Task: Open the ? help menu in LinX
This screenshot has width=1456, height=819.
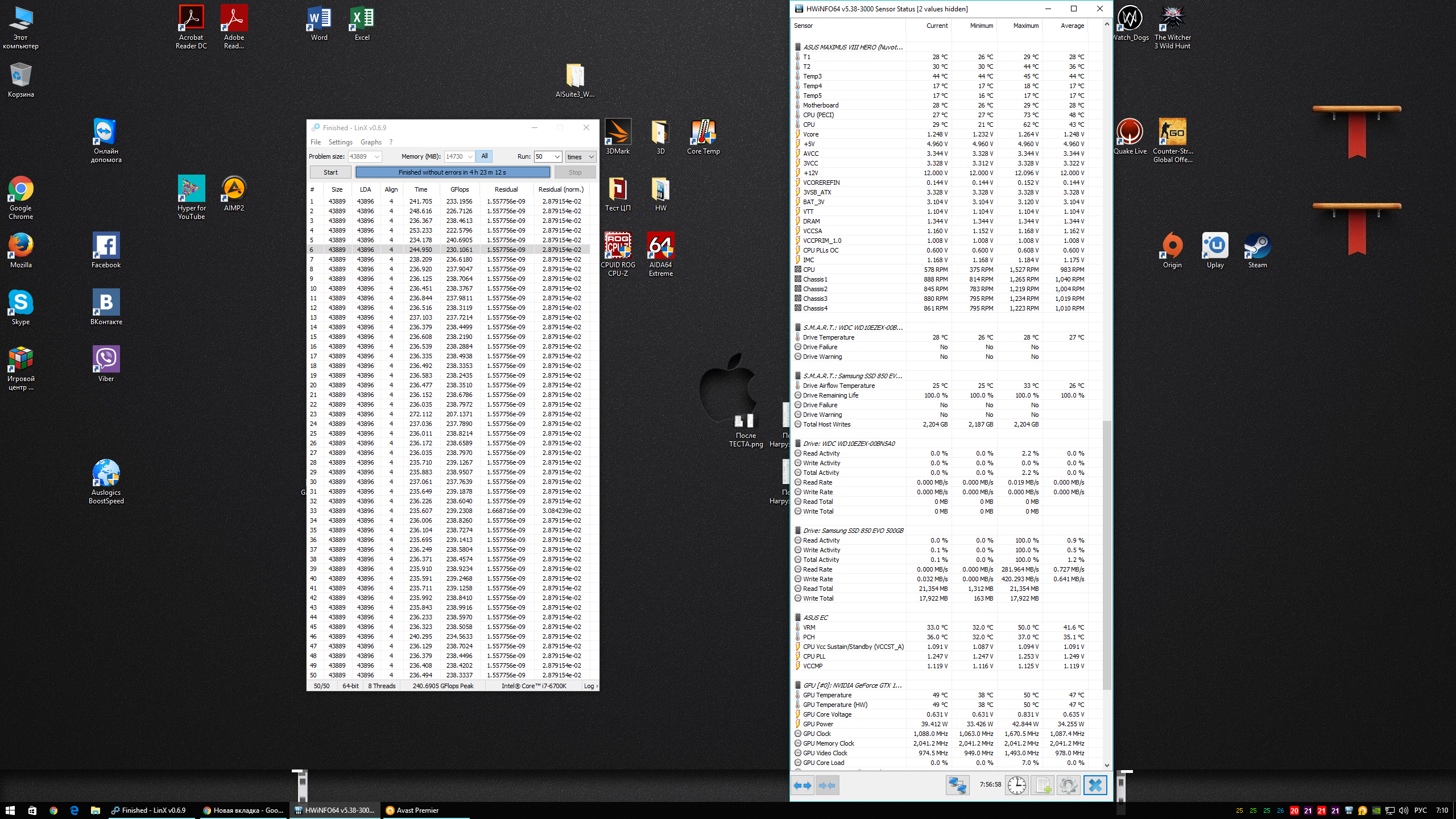Action: point(391,142)
